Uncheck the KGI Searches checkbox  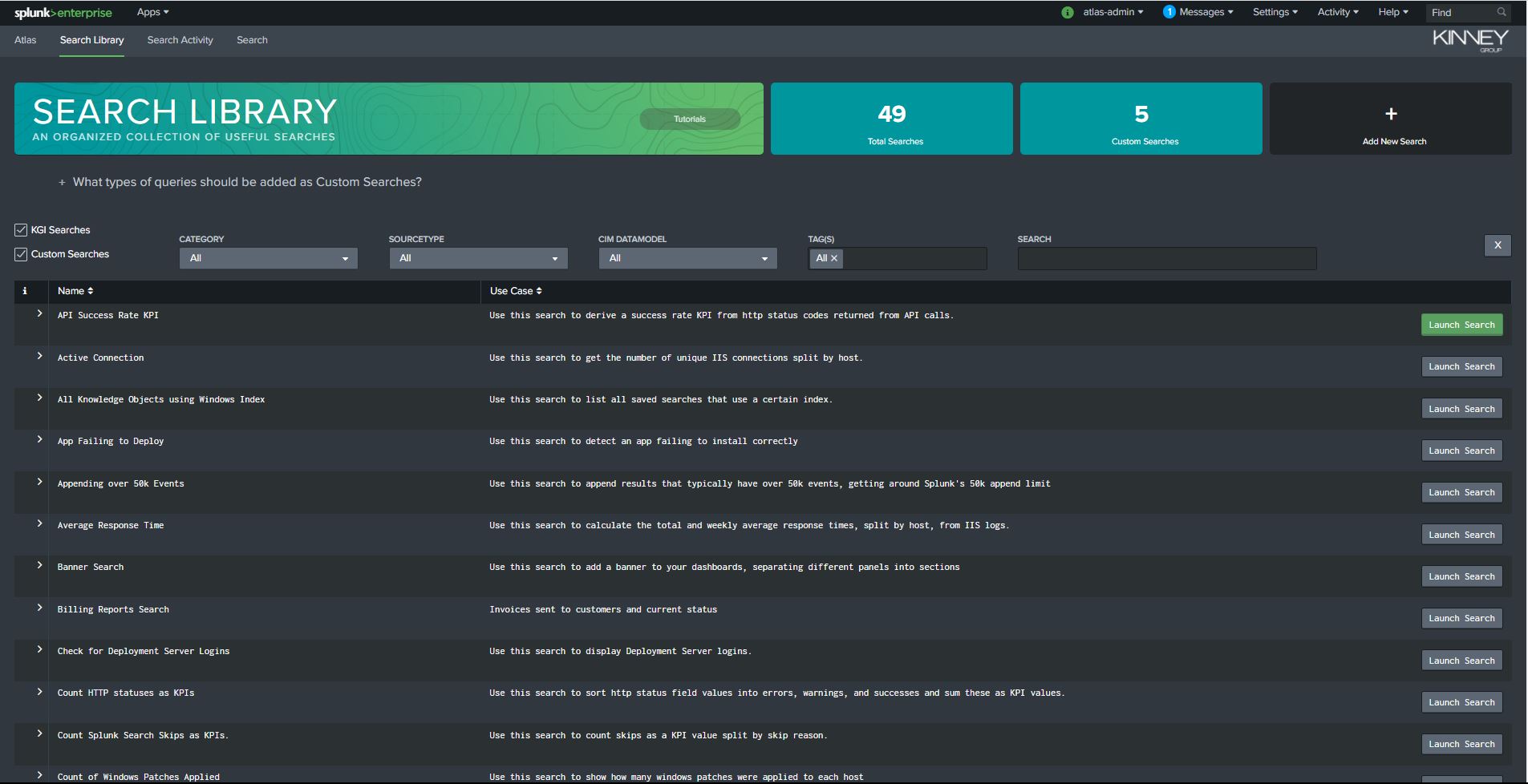[x=19, y=230]
